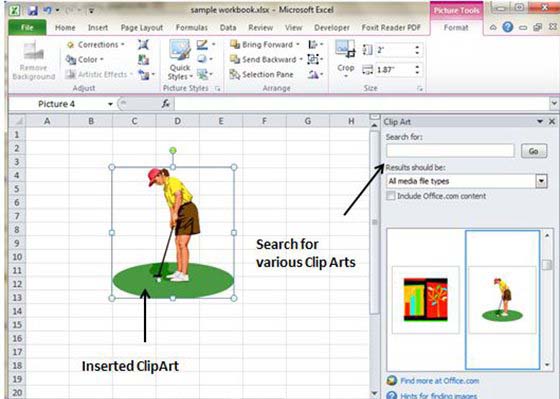This screenshot has width=560, height=399.
Task: Select column F header
Action: coord(264,121)
